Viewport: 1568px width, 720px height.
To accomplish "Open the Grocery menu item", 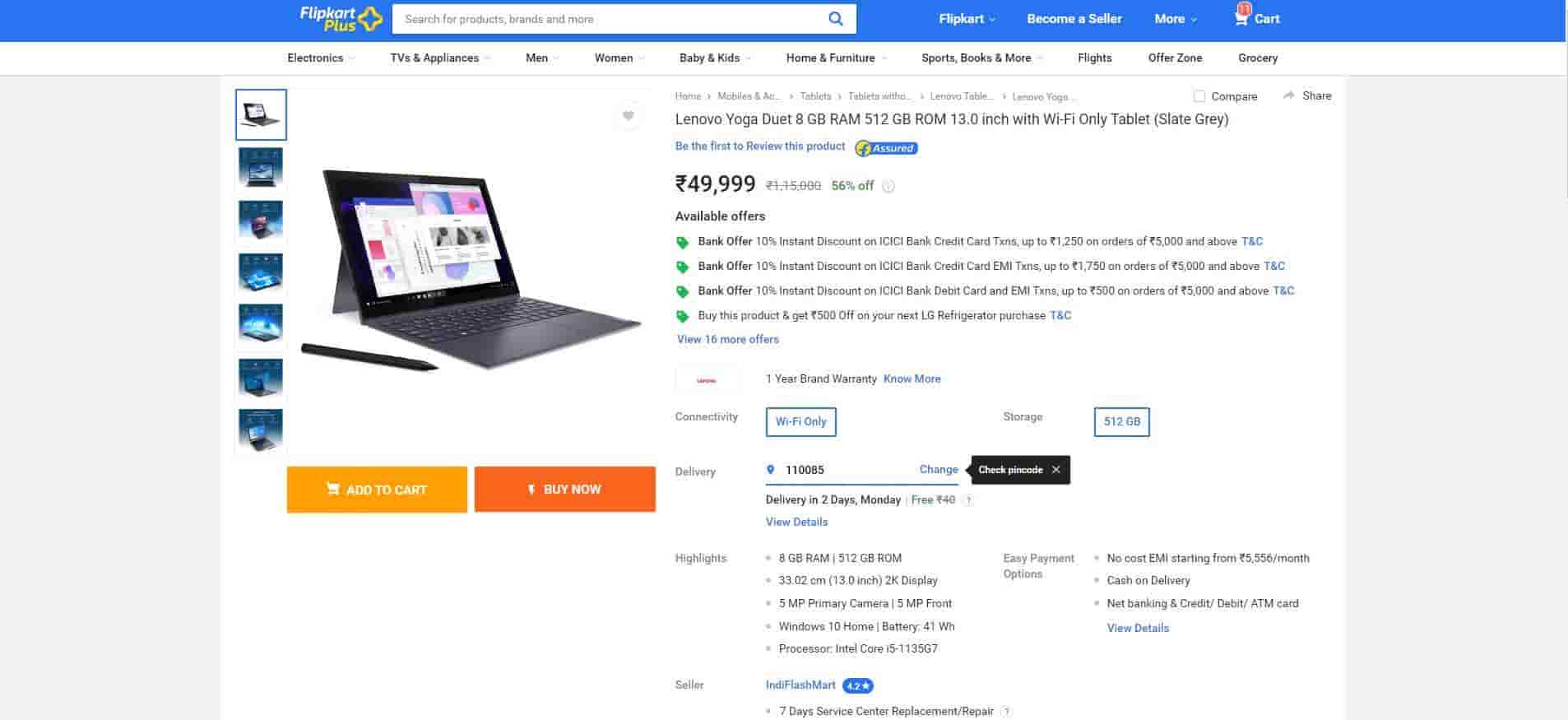I will coord(1257,58).
